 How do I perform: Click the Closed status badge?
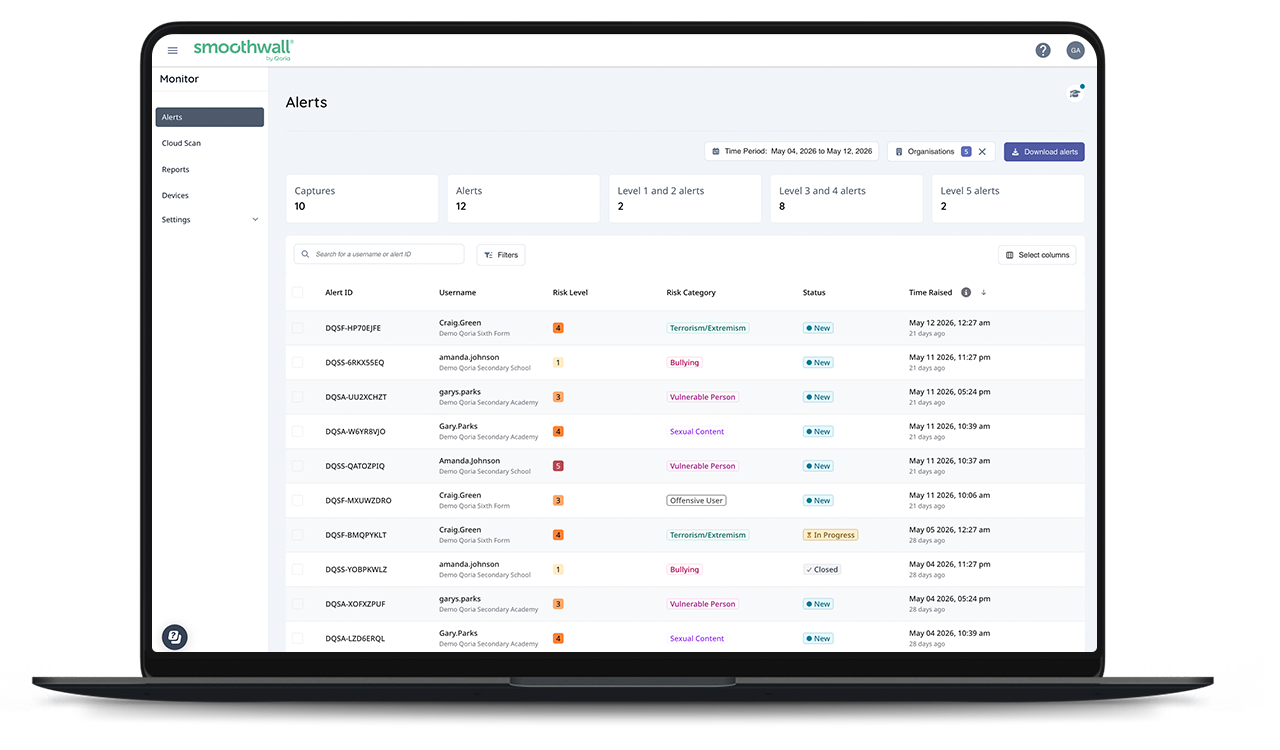(822, 569)
